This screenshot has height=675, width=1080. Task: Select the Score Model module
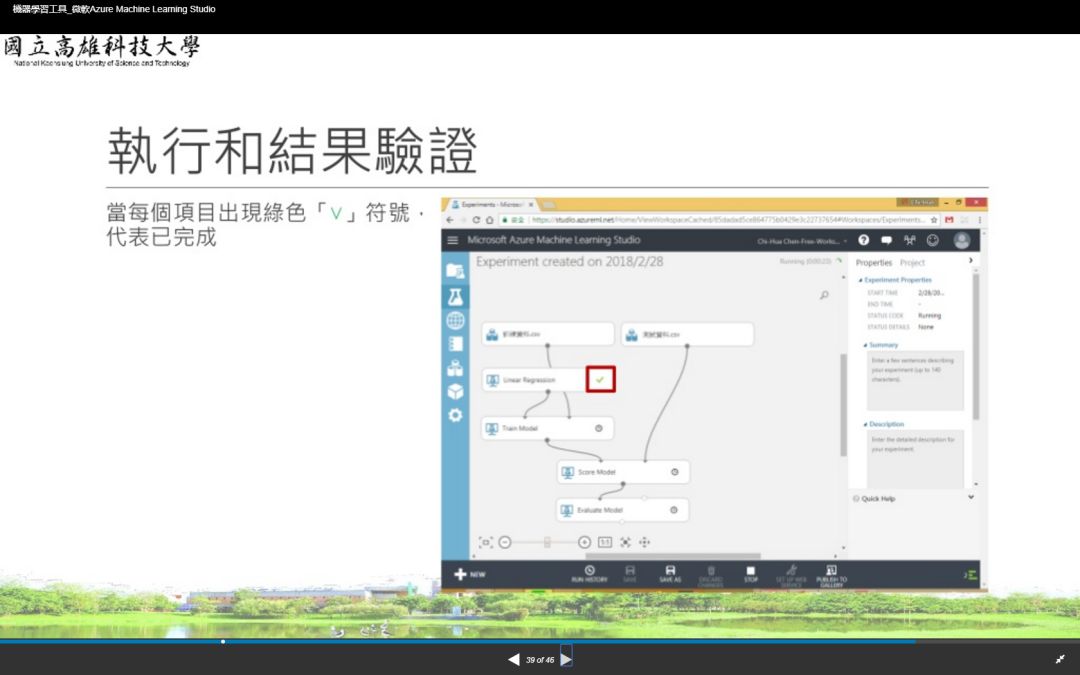click(623, 472)
